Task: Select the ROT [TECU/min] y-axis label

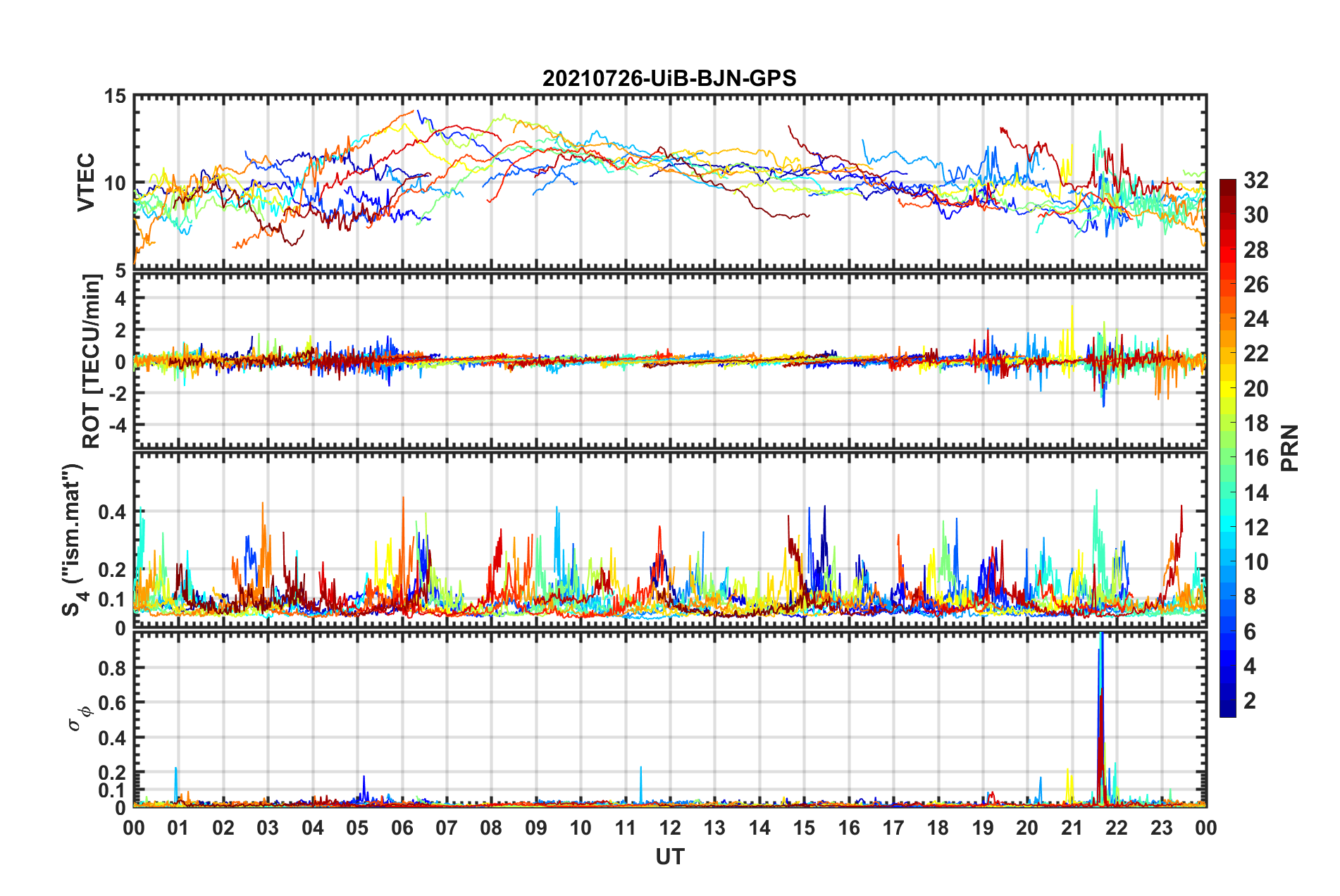Action: point(92,361)
